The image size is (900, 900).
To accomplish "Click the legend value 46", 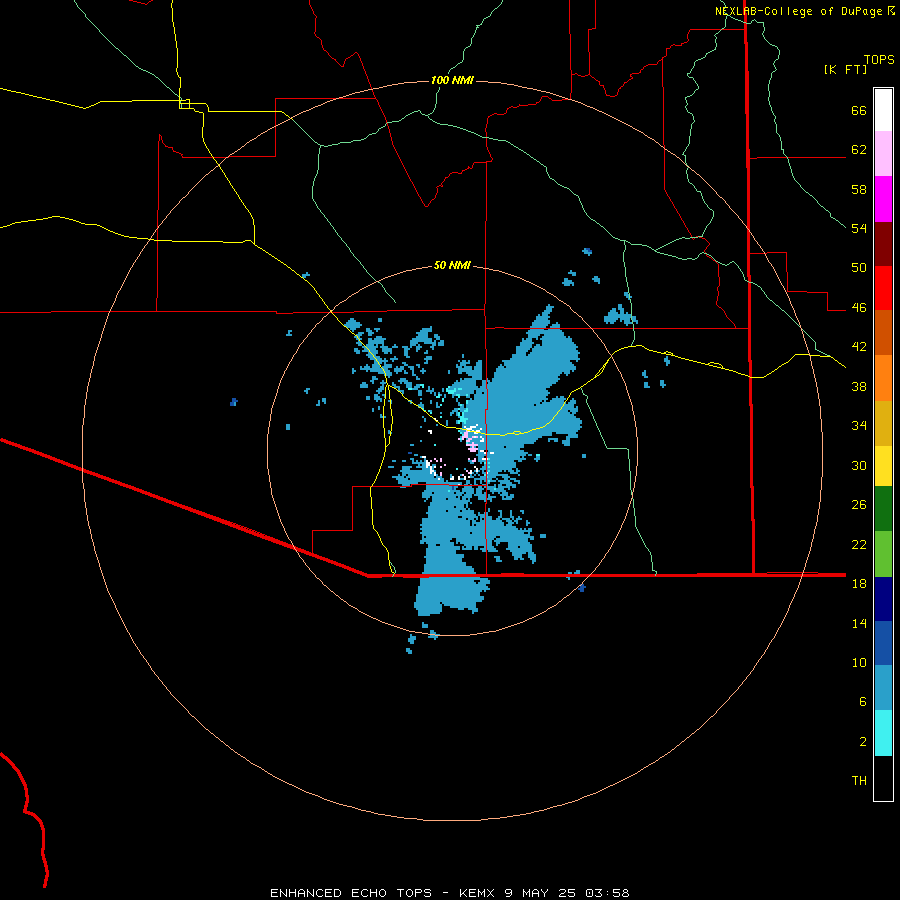I will tap(859, 308).
